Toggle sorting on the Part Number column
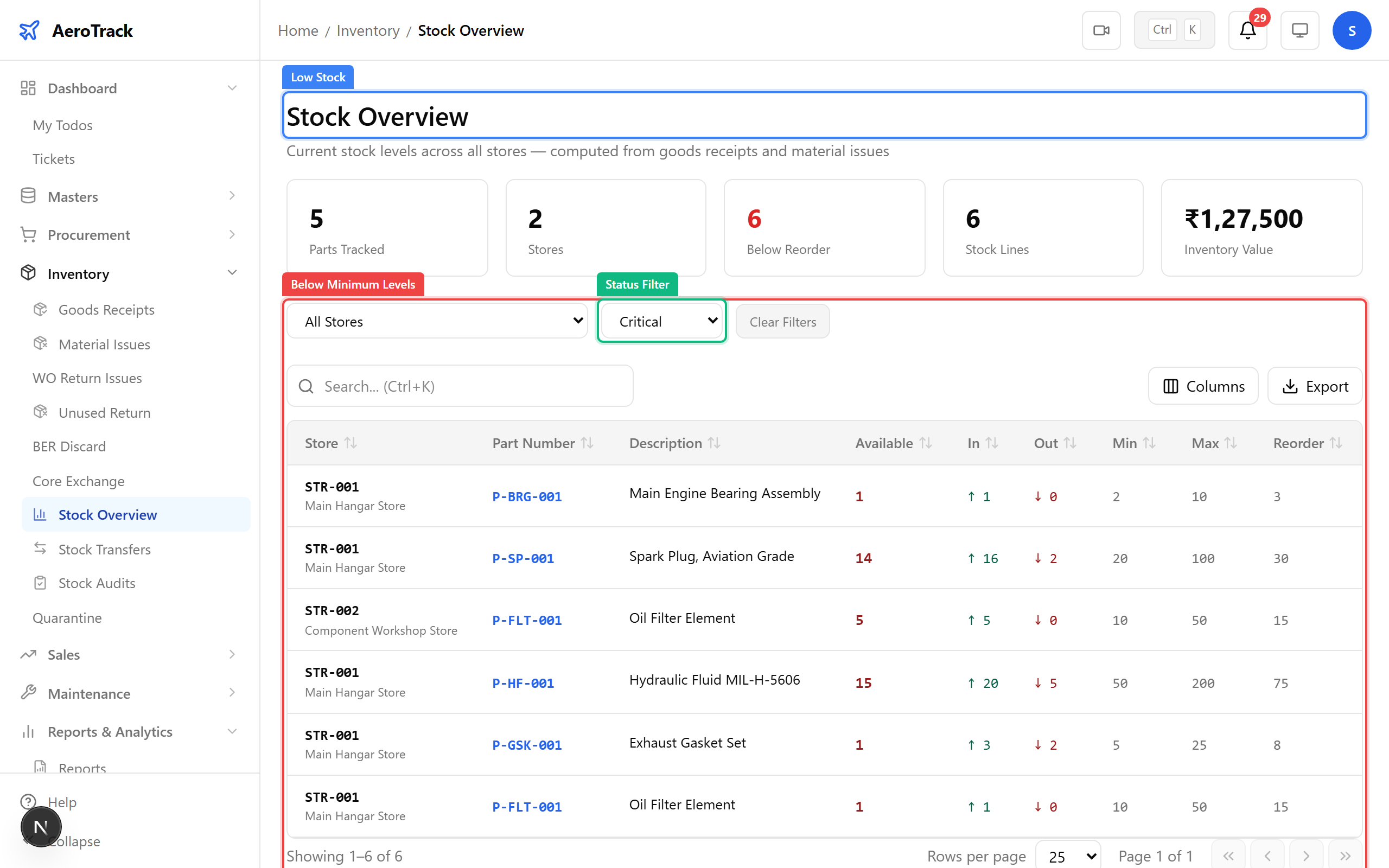 (587, 443)
